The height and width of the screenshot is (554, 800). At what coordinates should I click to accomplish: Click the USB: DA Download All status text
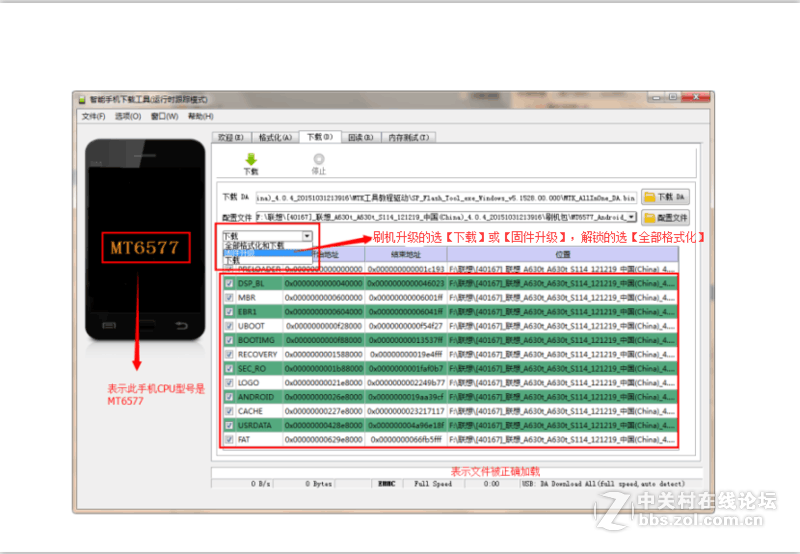[x=603, y=484]
